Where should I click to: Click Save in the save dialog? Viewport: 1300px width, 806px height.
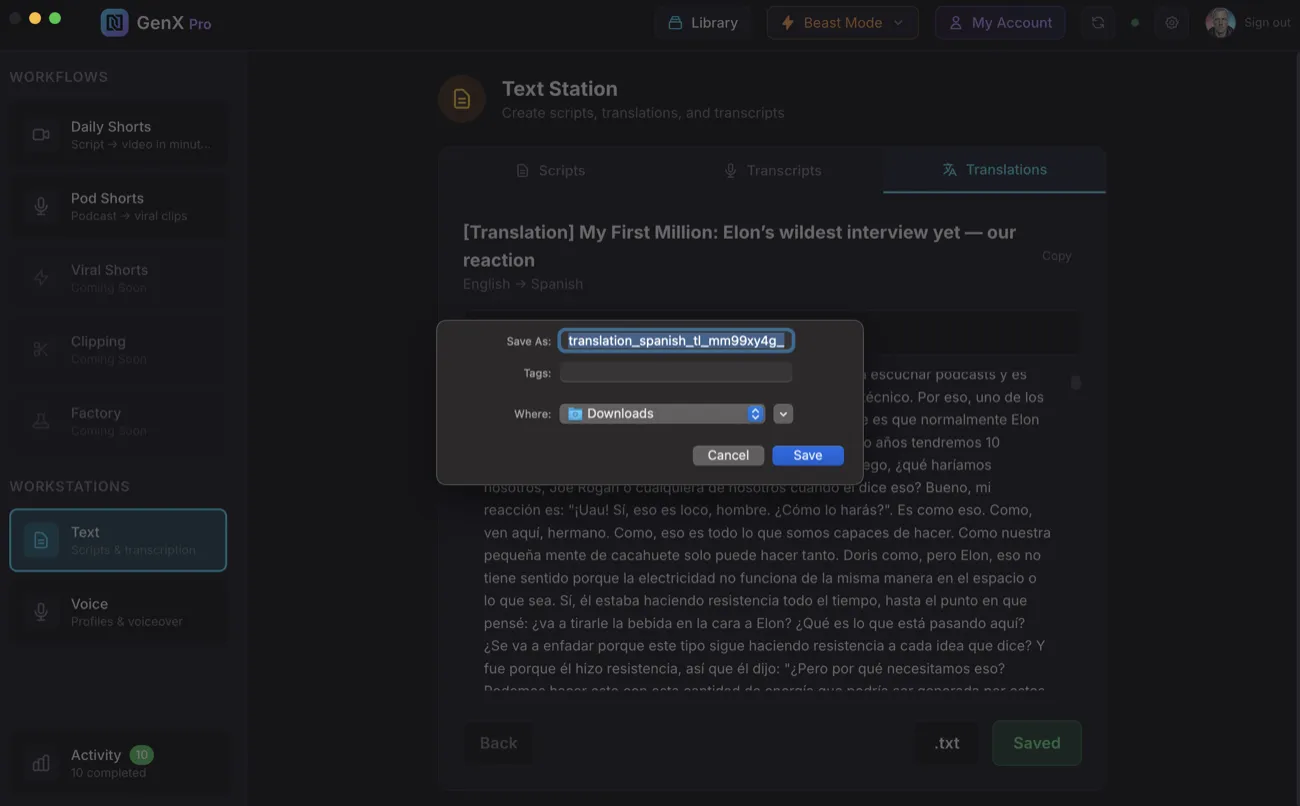[x=807, y=454]
